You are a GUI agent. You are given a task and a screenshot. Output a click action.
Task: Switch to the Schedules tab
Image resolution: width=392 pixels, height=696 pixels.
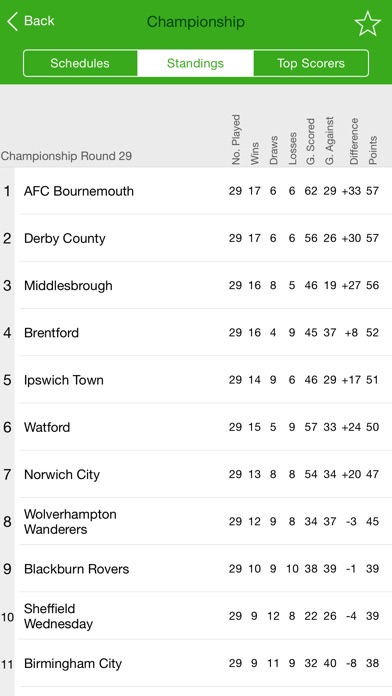click(x=80, y=63)
